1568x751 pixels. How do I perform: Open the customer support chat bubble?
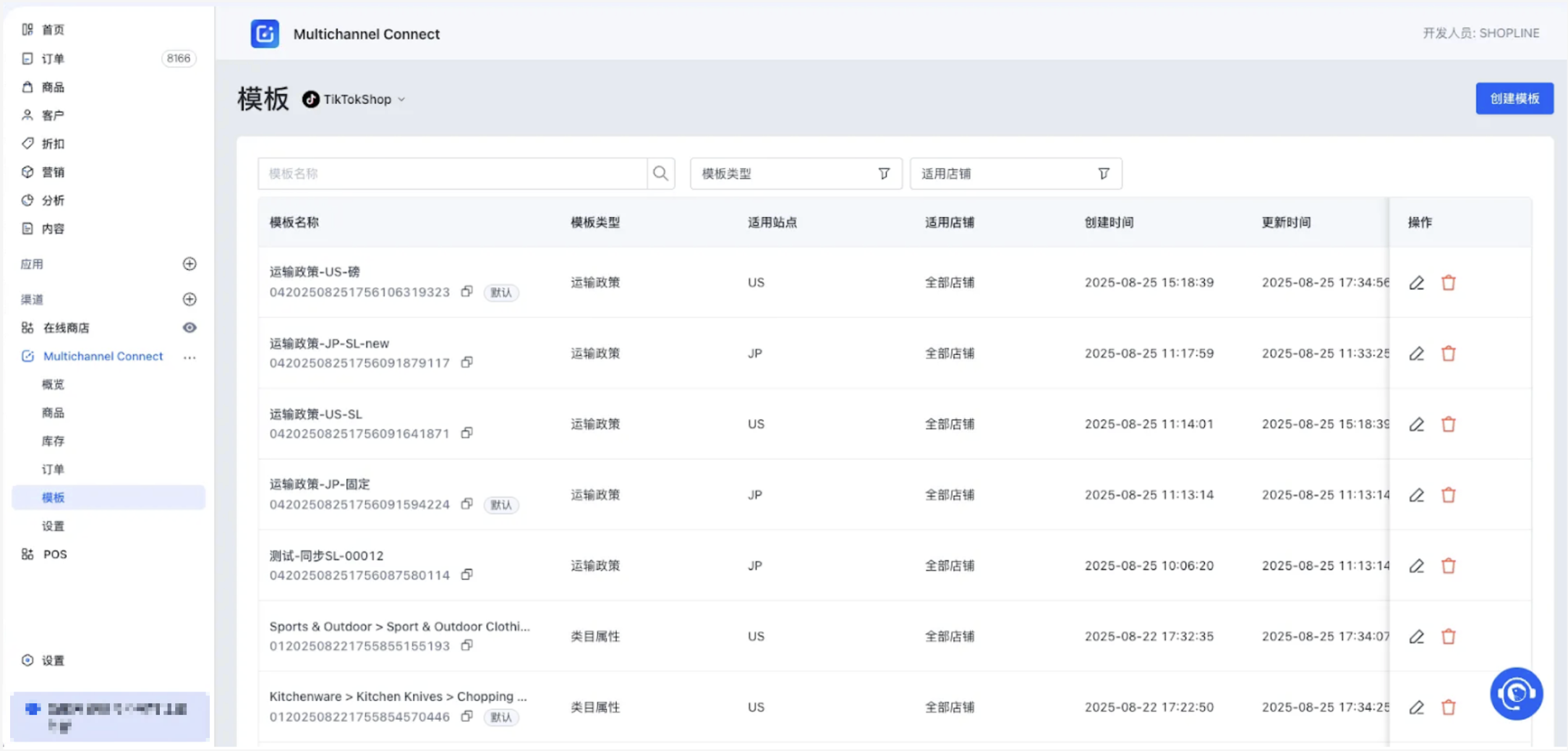click(1516, 694)
